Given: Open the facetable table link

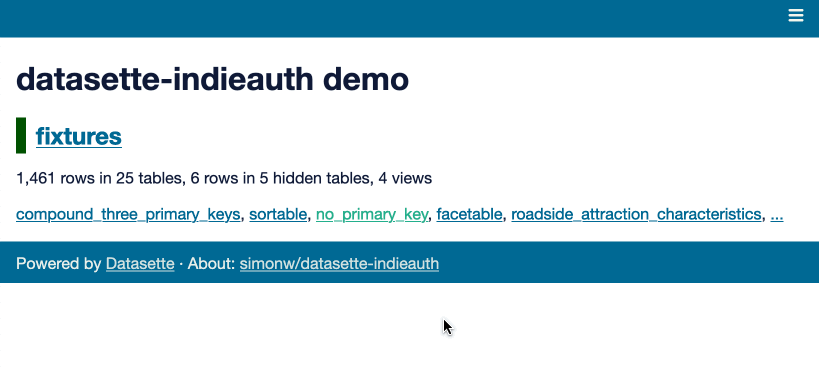Looking at the screenshot, I should tap(469, 214).
